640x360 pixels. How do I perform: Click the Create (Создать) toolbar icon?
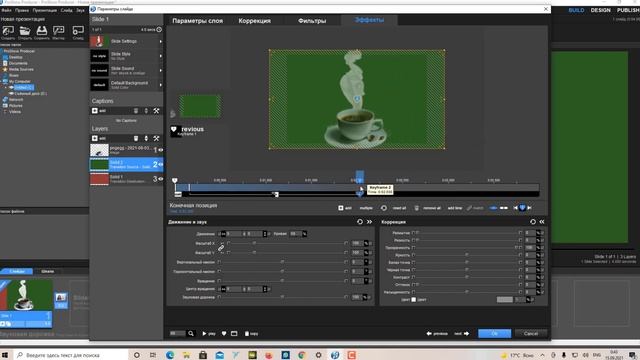click(8, 31)
